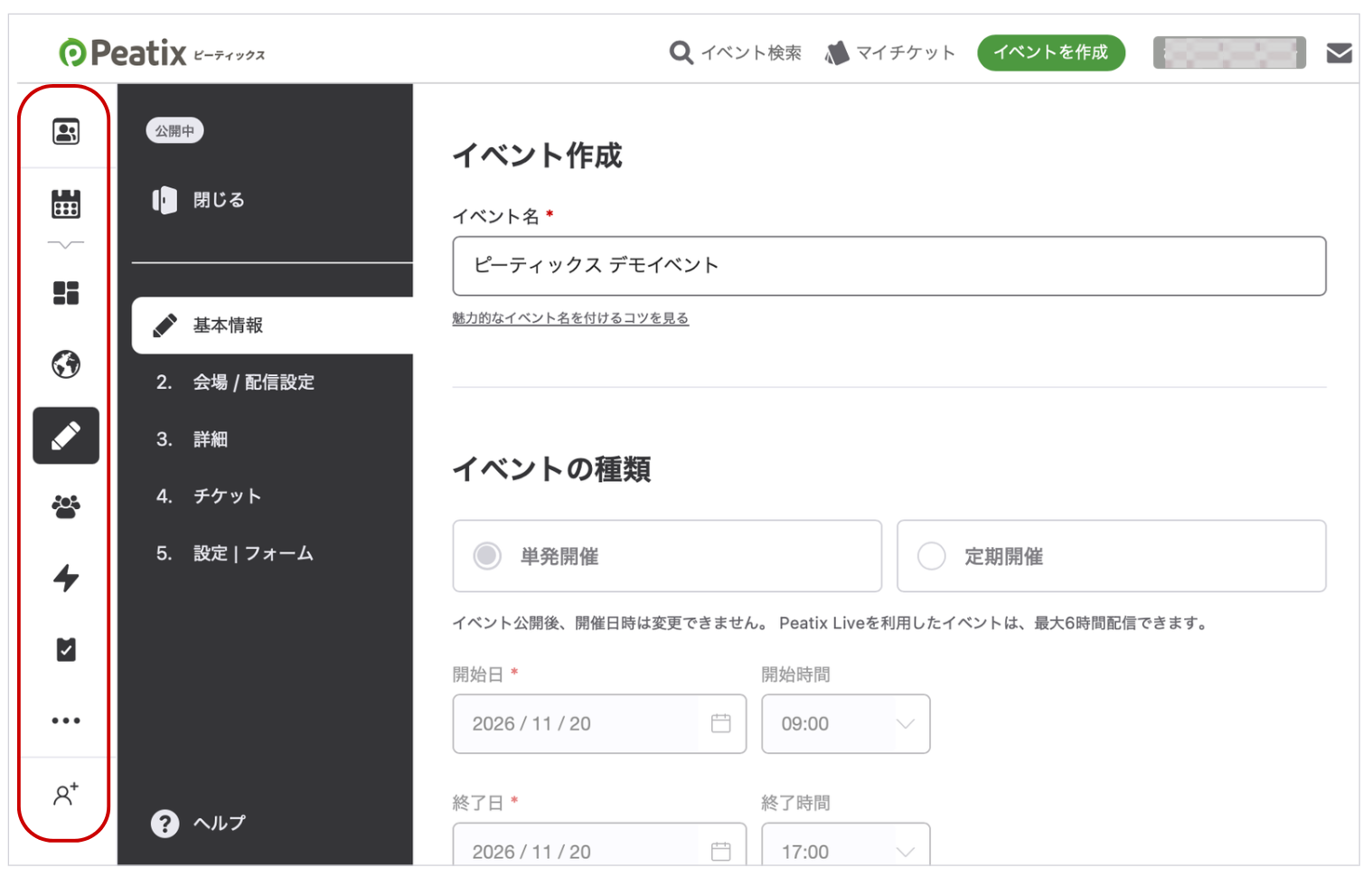The height and width of the screenshot is (877, 1372).
Task: Click the 開始日 date field
Action: tap(599, 723)
